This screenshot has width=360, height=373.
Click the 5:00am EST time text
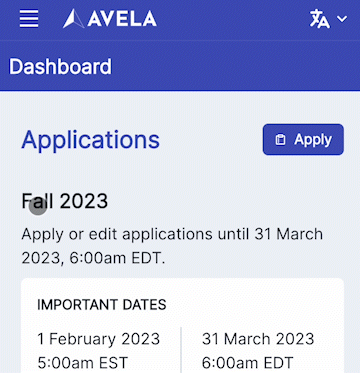[x=83, y=363]
